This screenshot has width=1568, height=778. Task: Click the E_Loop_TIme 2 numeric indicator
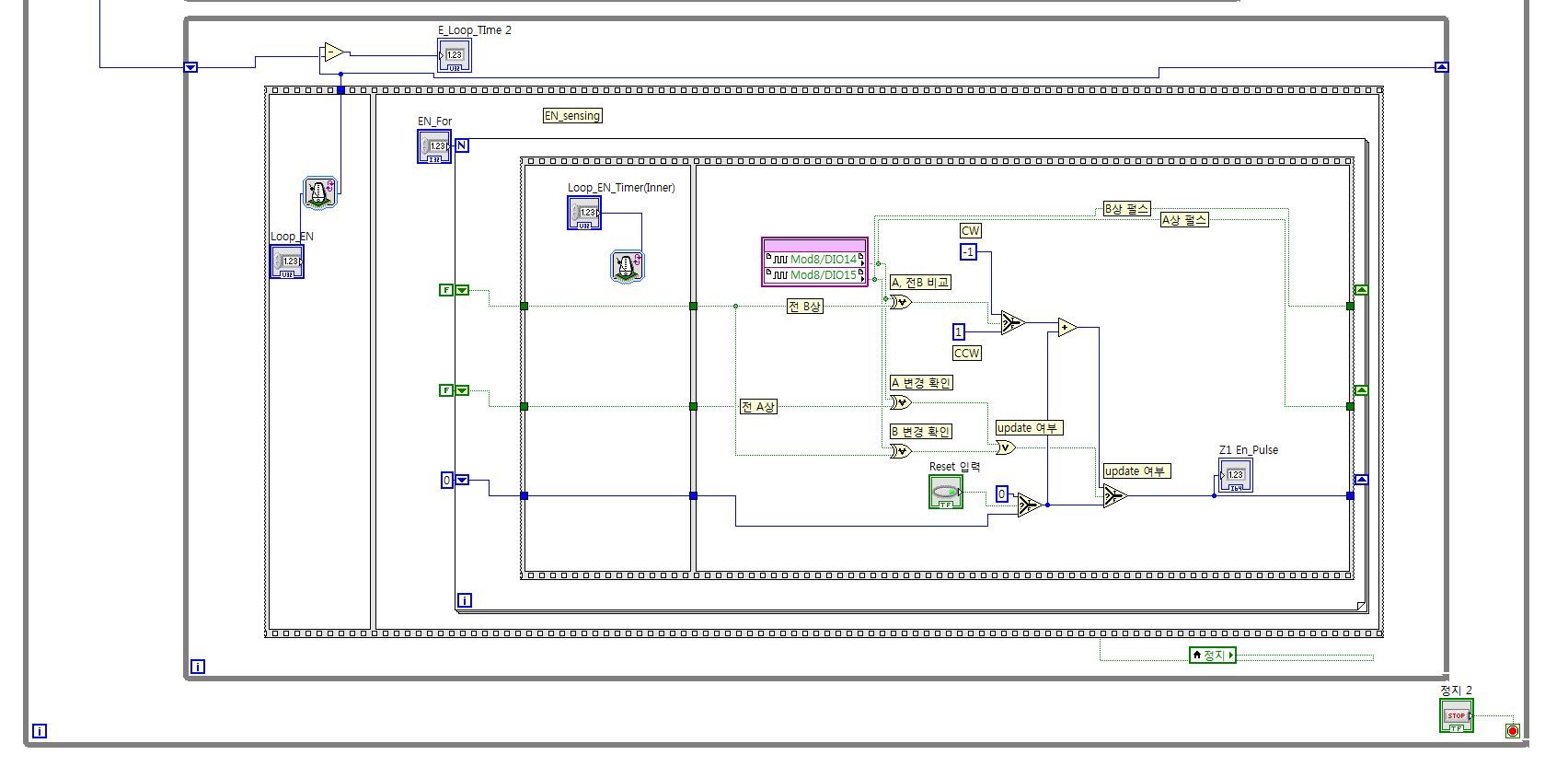point(455,55)
